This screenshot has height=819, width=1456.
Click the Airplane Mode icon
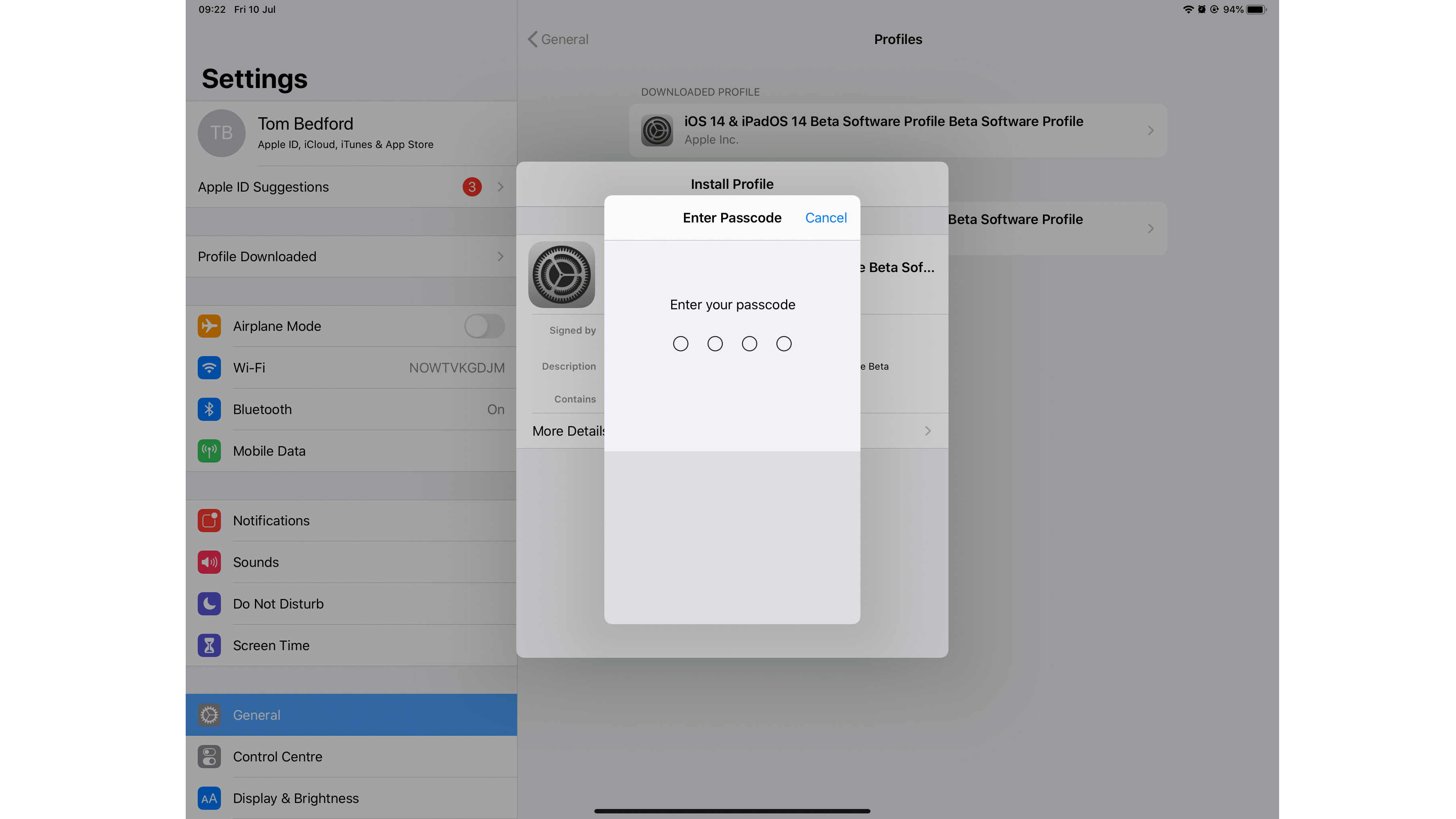209,326
